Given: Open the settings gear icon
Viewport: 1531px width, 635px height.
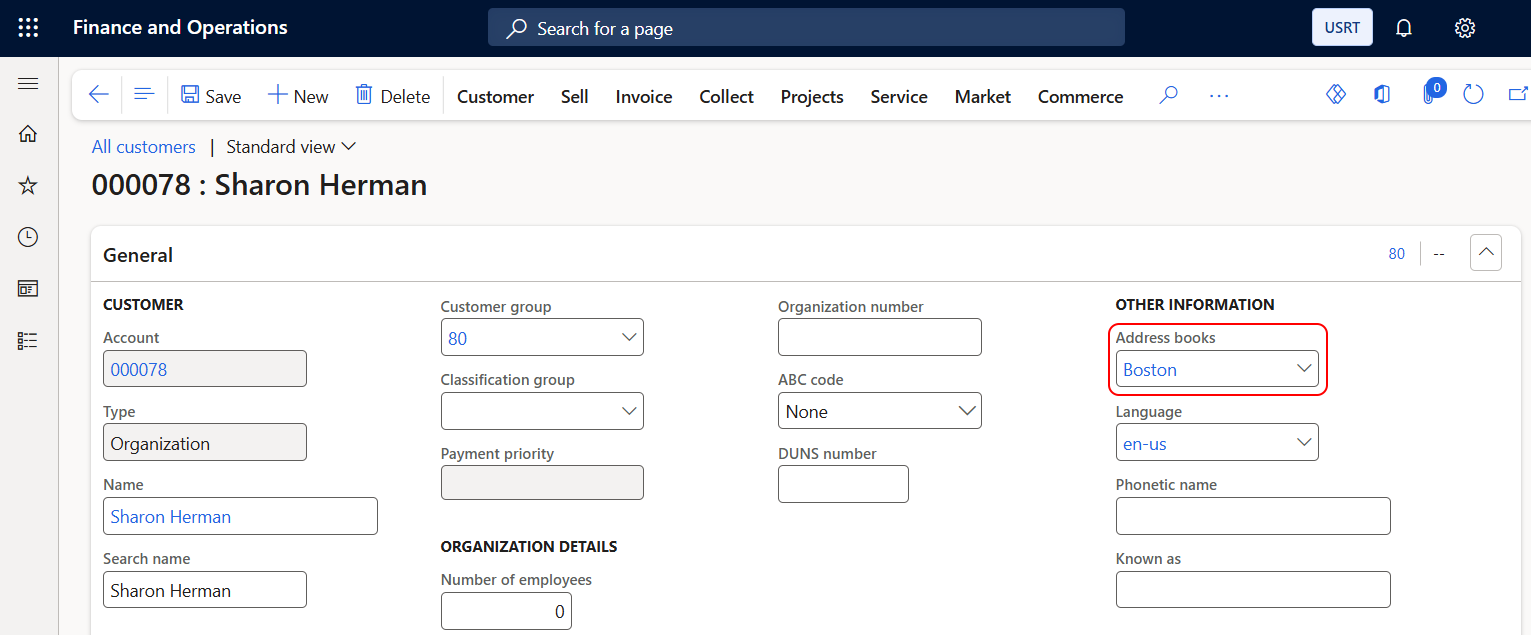Looking at the screenshot, I should [x=1465, y=28].
